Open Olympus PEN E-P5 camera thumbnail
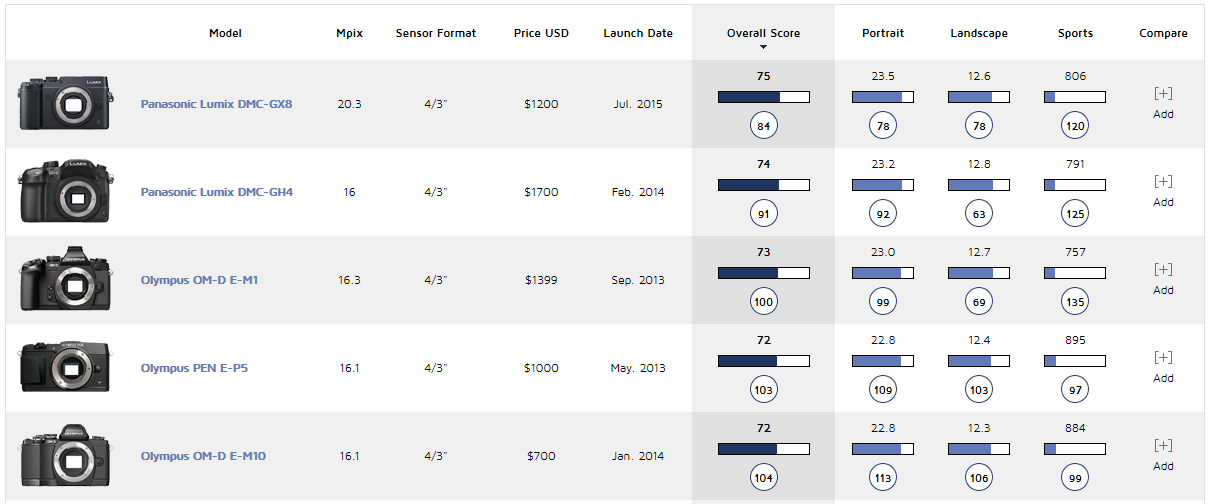The width and height of the screenshot is (1210, 504). coord(65,367)
